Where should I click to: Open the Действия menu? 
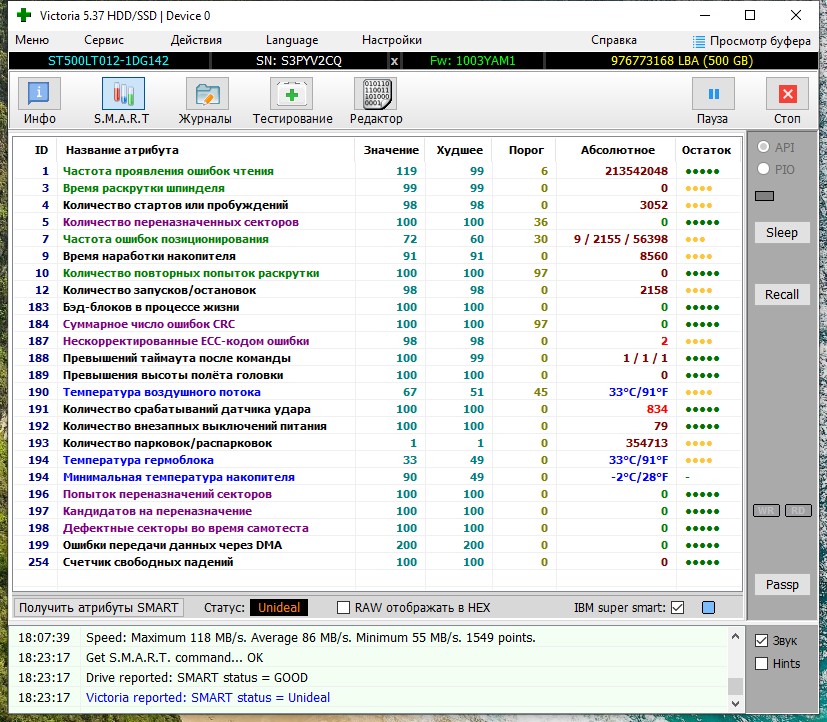[196, 40]
